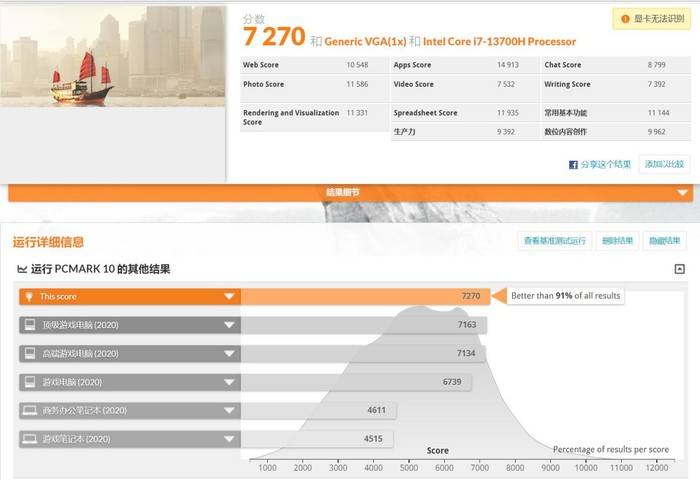Click the chart icon beside 运行 PCMARK 10 heading

[22, 269]
